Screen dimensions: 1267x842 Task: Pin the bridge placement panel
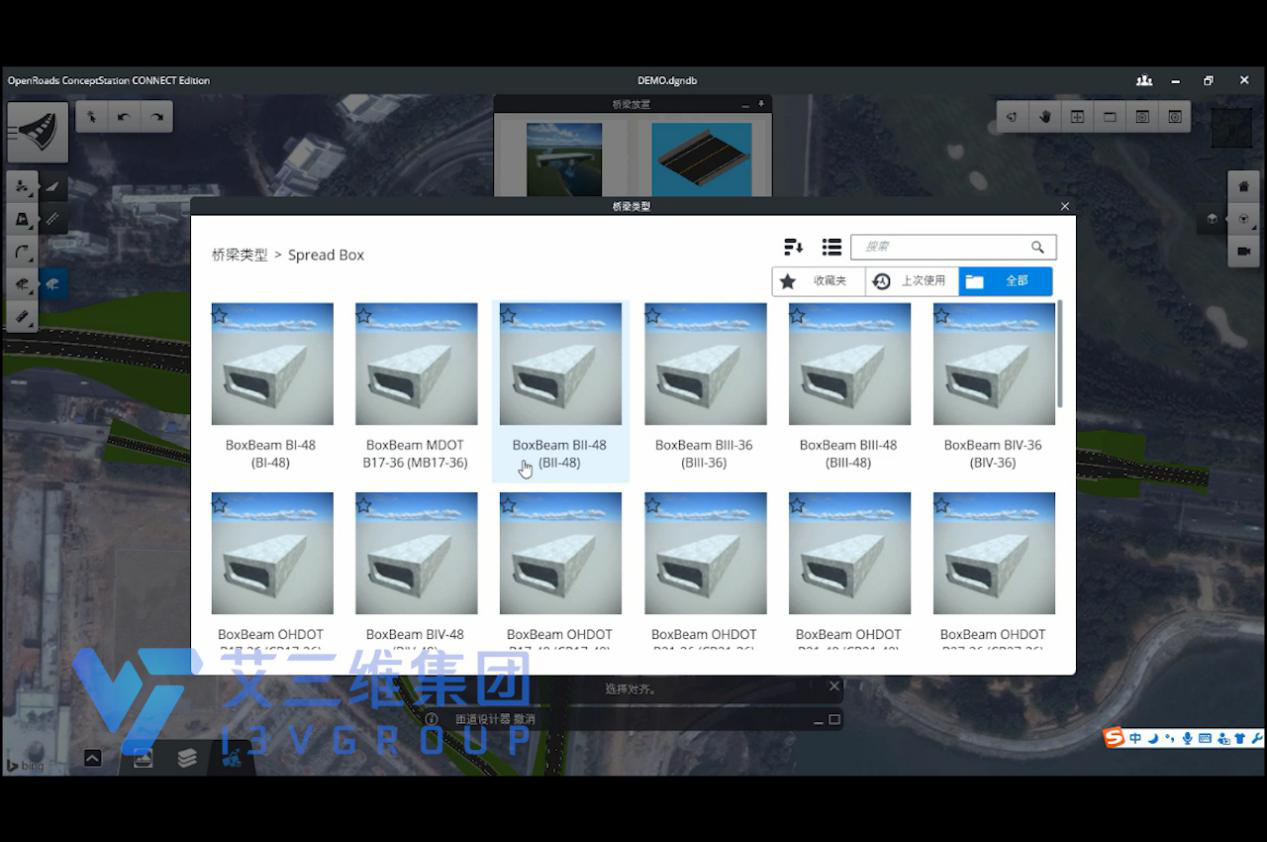point(761,104)
